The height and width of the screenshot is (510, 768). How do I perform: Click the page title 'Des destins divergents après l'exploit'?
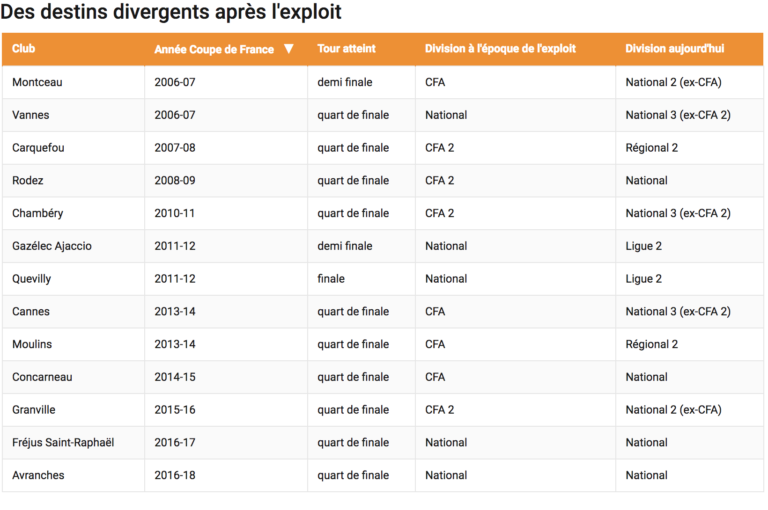pos(171,13)
